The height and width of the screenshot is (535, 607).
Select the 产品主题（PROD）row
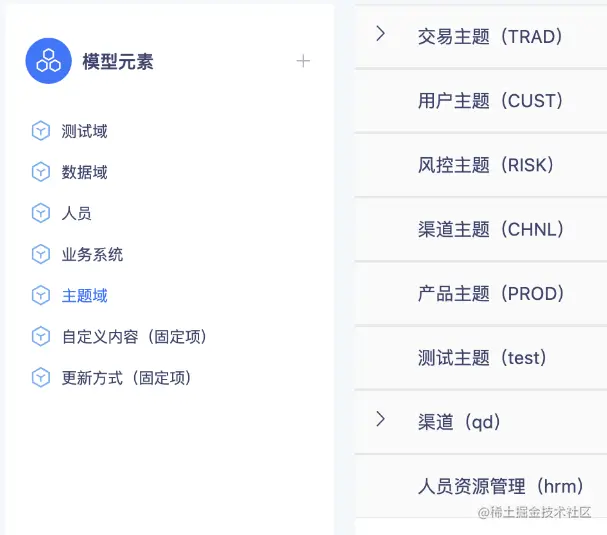coord(481,293)
